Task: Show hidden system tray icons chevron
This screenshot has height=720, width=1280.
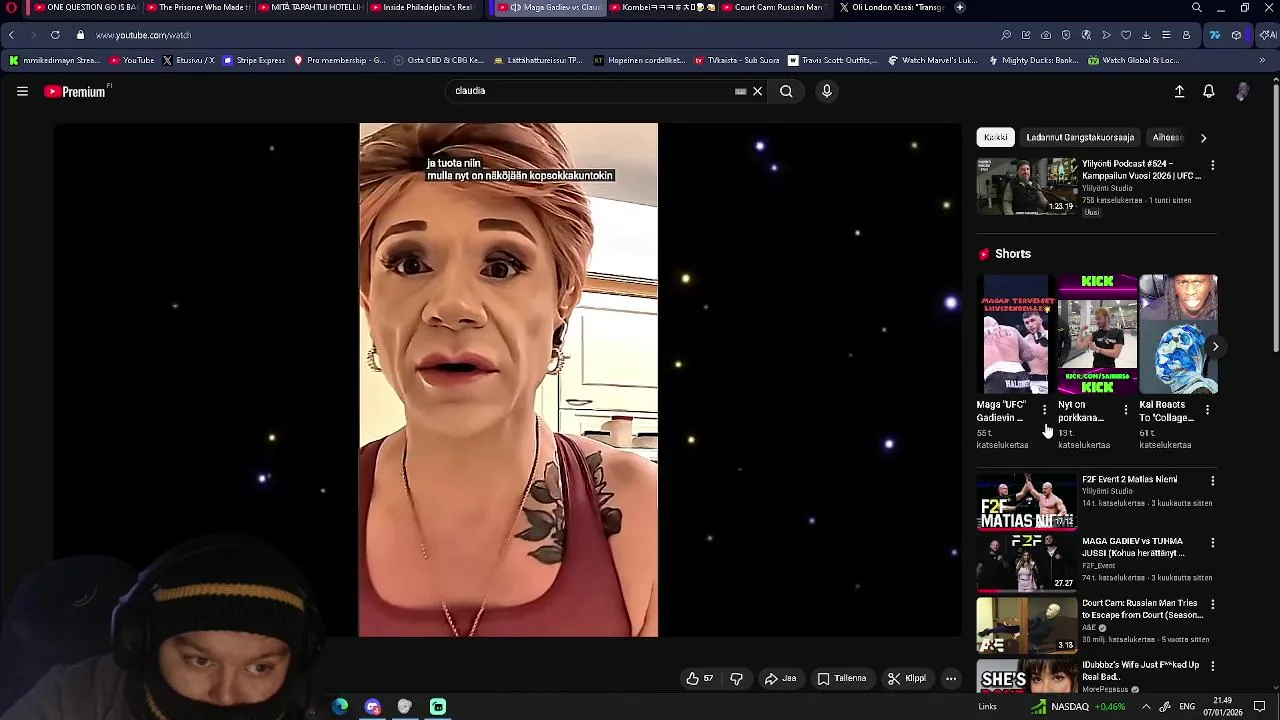Action: point(1146,707)
